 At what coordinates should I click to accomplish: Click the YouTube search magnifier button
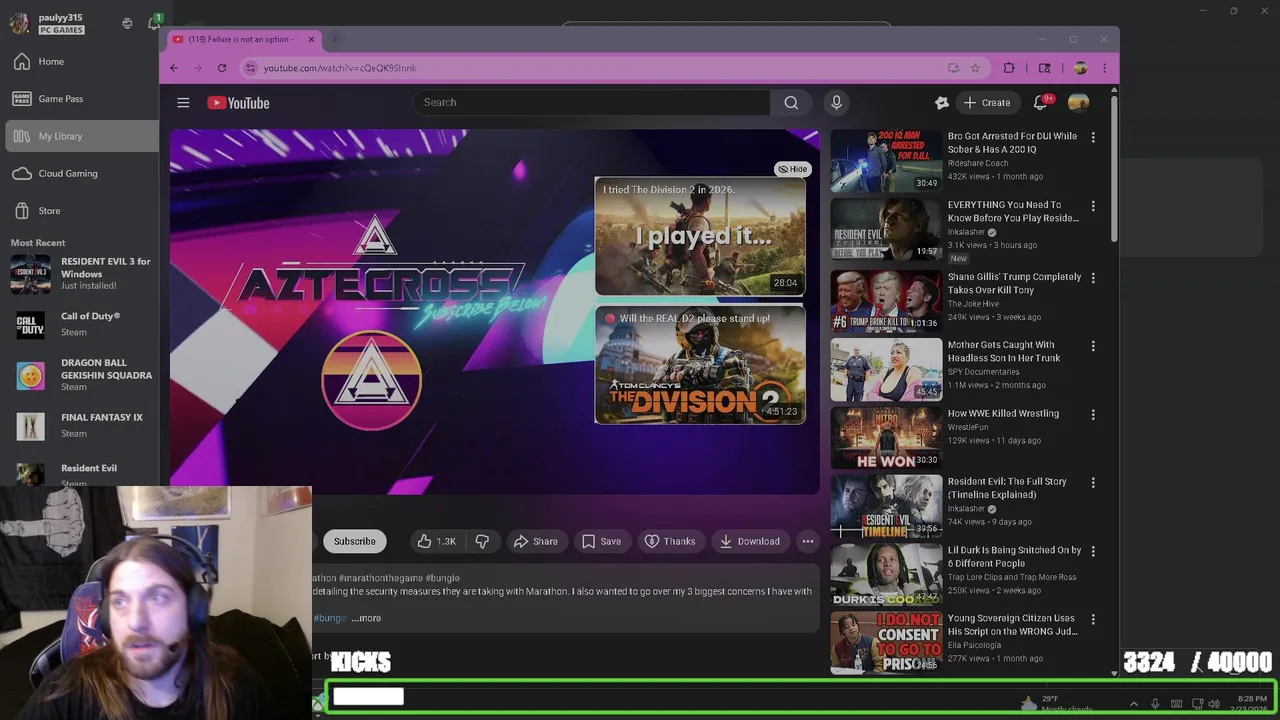pyautogui.click(x=791, y=102)
